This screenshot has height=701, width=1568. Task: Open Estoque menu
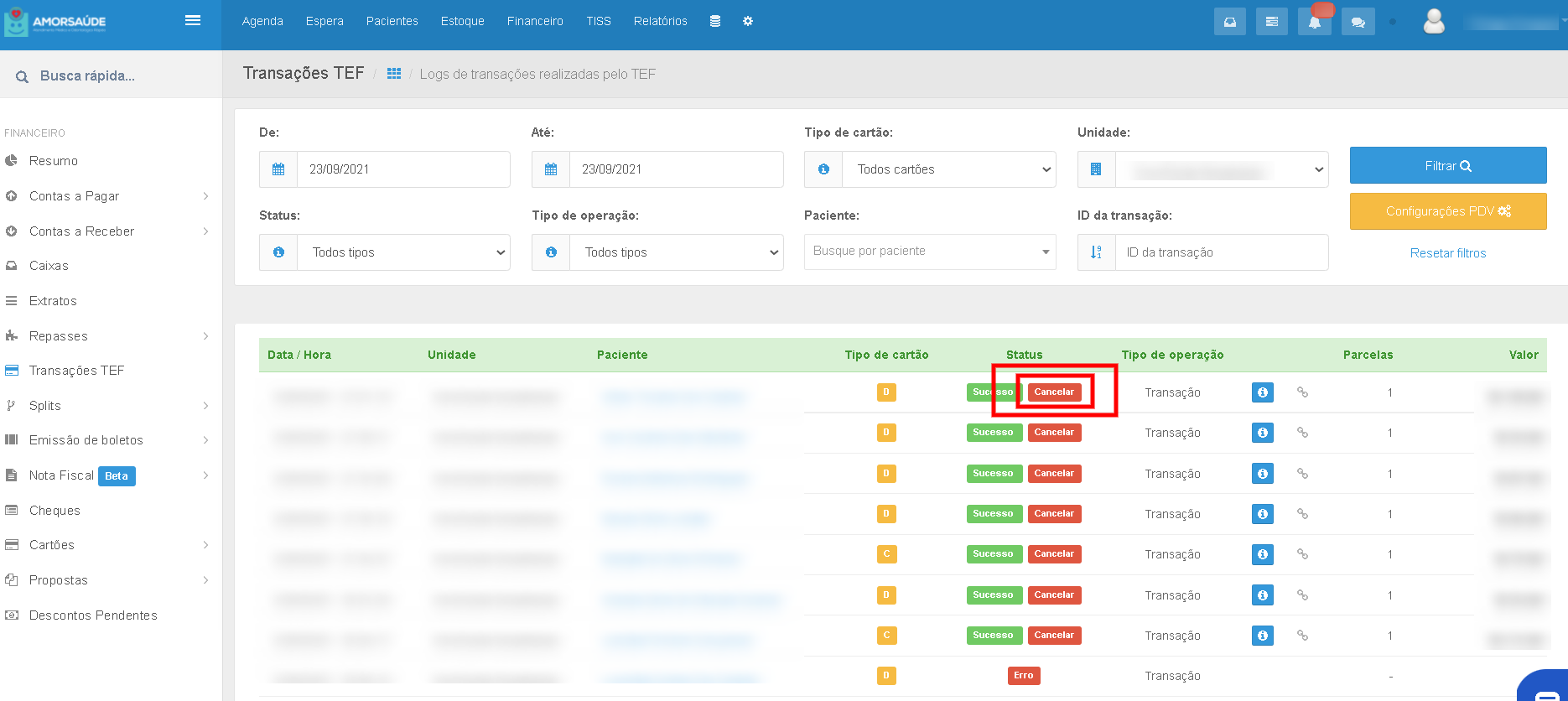[463, 21]
